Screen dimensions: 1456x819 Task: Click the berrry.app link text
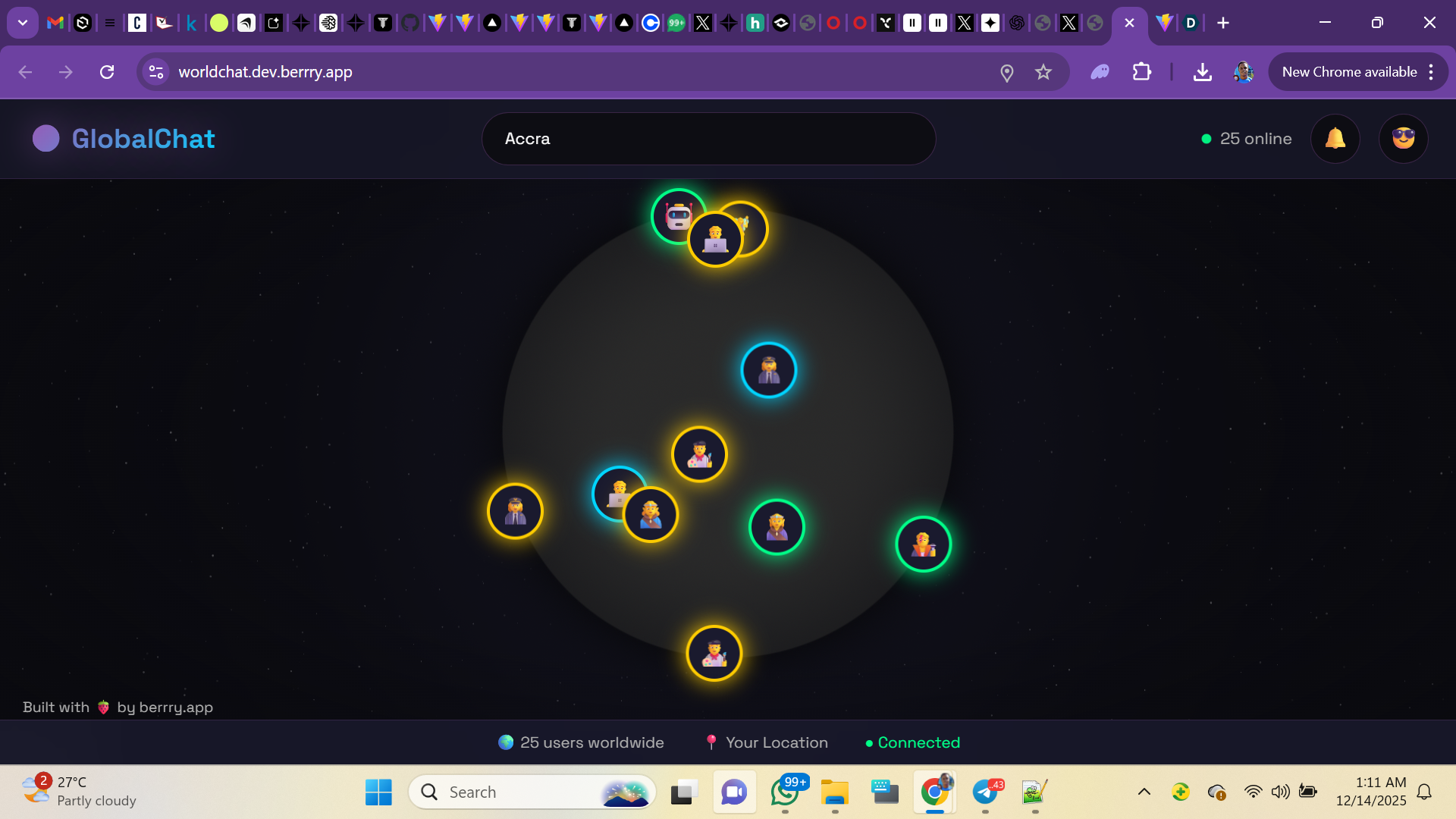point(175,707)
